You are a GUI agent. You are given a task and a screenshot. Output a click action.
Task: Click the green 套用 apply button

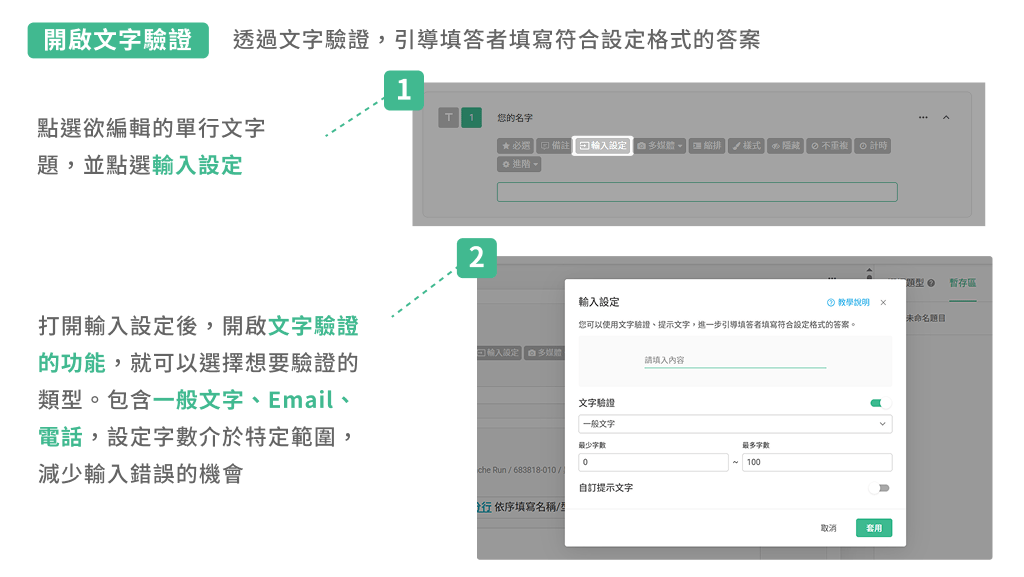pos(874,528)
